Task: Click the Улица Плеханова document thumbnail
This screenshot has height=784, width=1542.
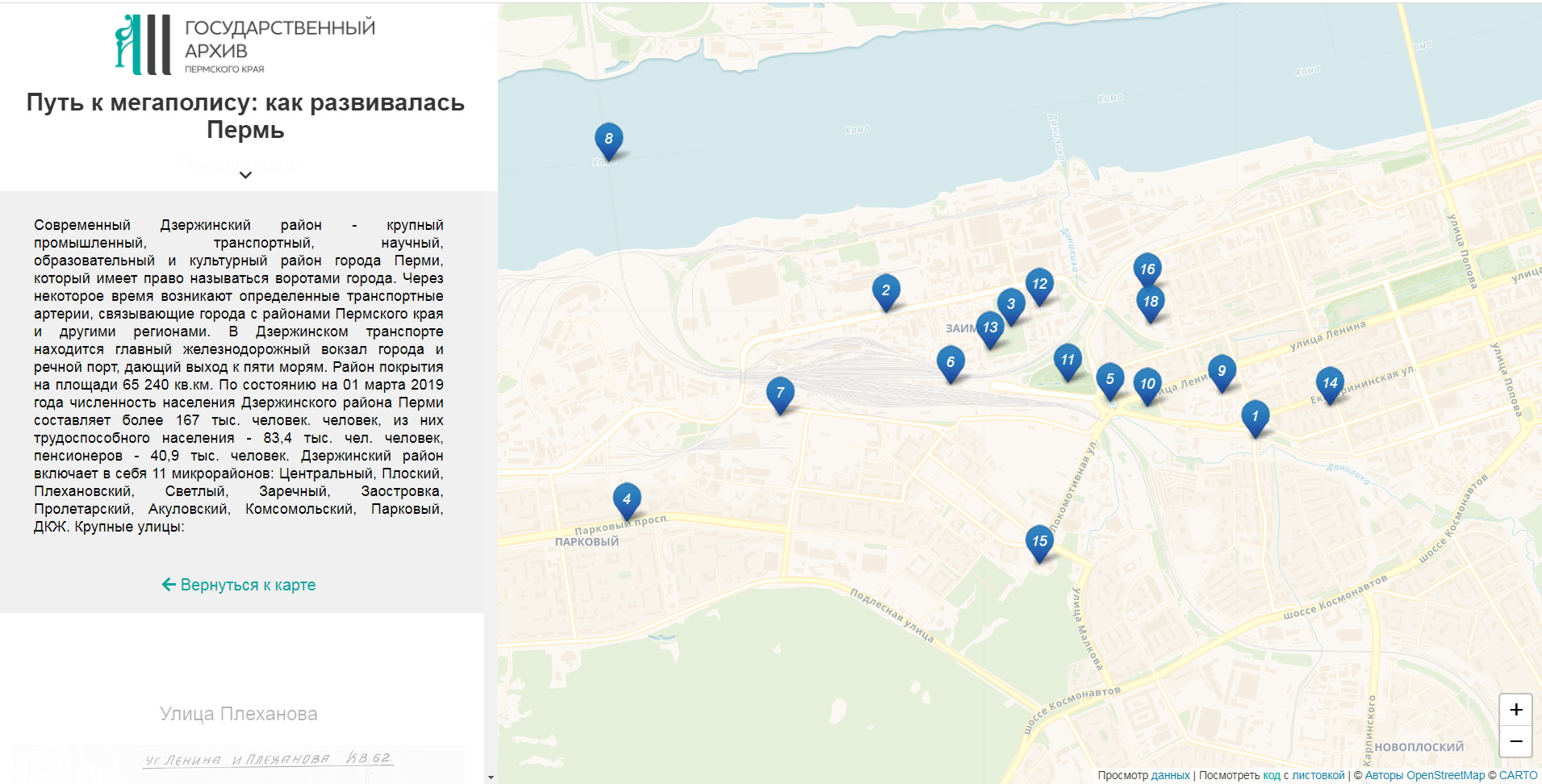Action: pyautogui.click(x=239, y=761)
